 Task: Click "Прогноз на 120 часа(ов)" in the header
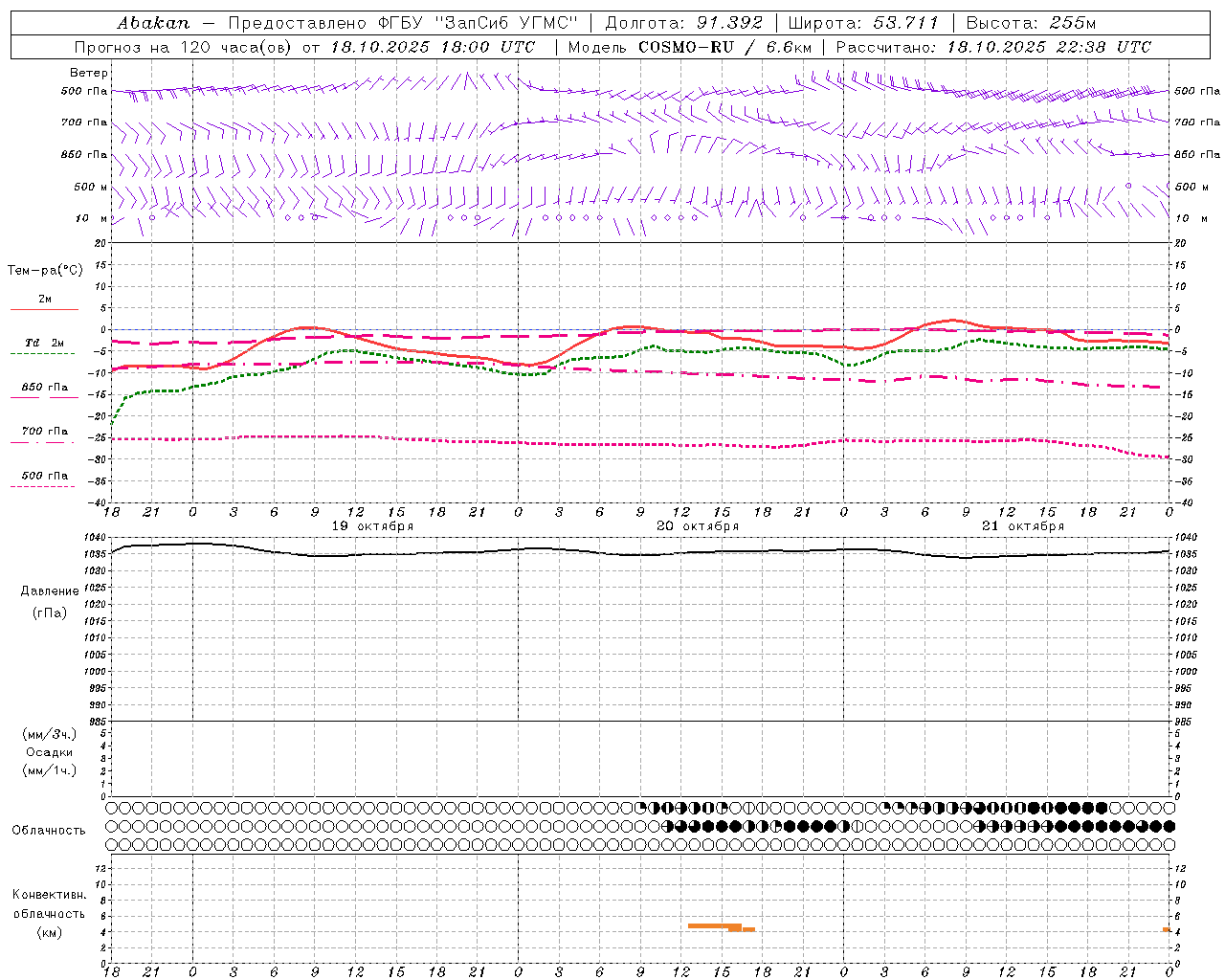(x=185, y=47)
